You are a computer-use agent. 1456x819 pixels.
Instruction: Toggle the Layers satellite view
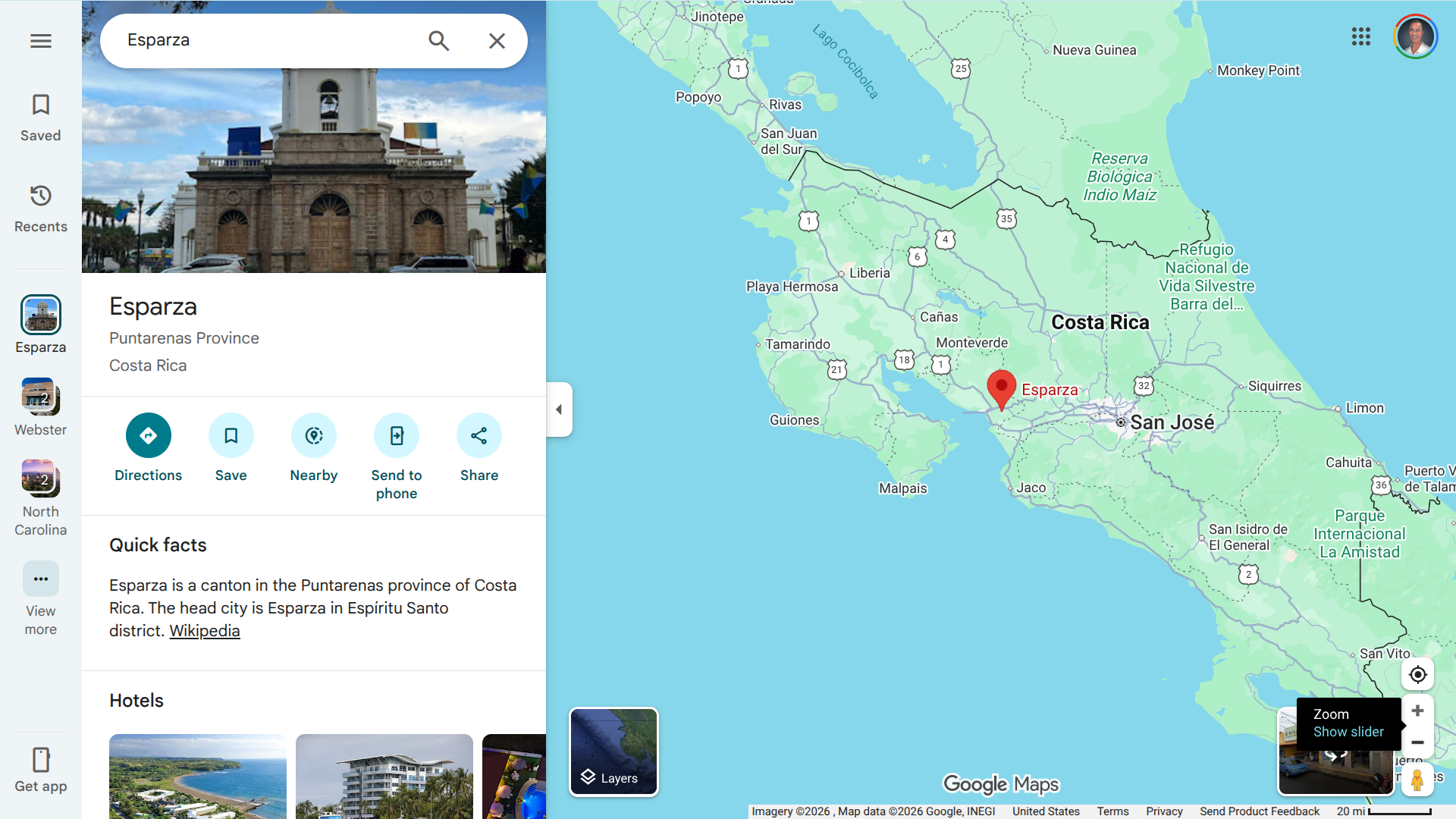[613, 752]
